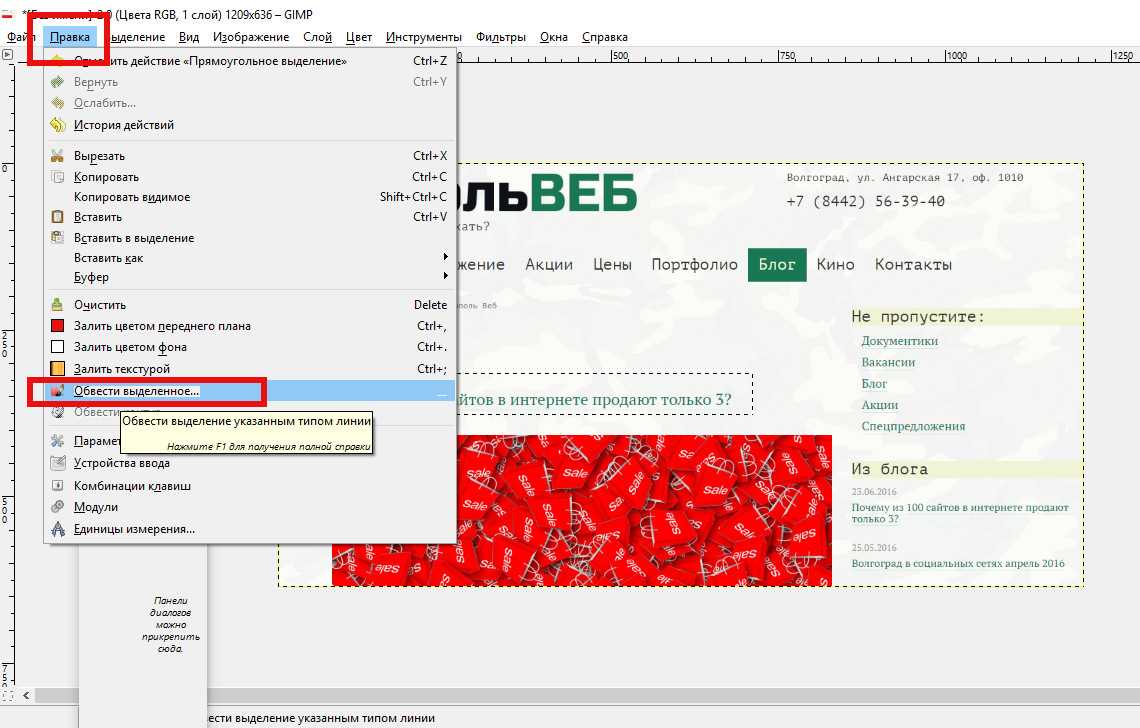Click the History of actions icon
Screen dimensions: 1140x728
(57, 125)
